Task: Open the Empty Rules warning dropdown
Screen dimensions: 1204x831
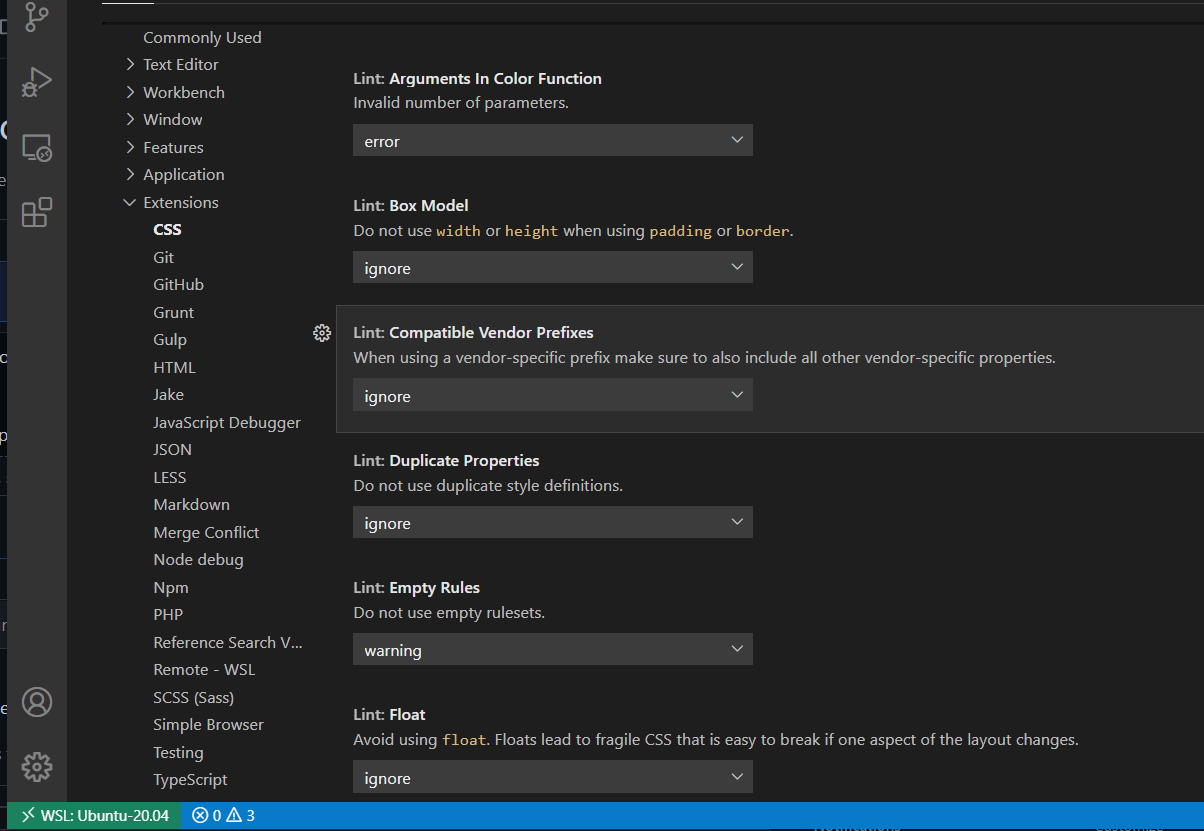Action: tap(552, 649)
